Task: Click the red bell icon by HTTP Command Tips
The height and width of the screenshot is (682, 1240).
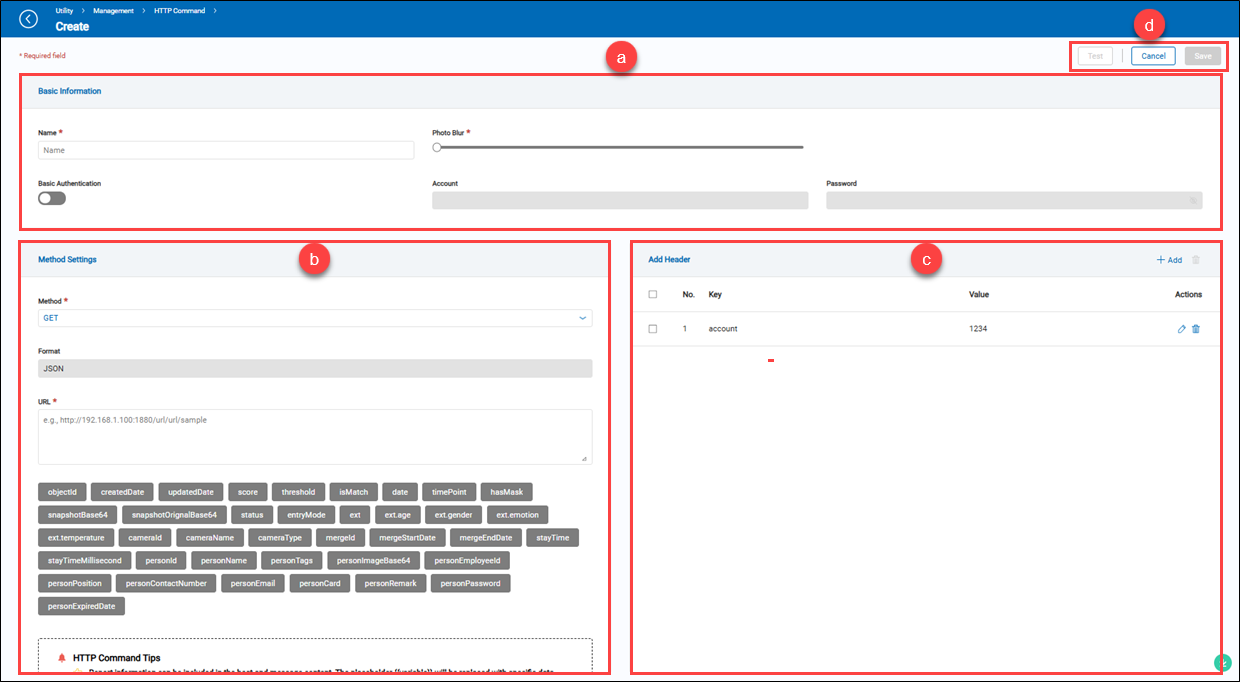Action: pyautogui.click(x=61, y=658)
